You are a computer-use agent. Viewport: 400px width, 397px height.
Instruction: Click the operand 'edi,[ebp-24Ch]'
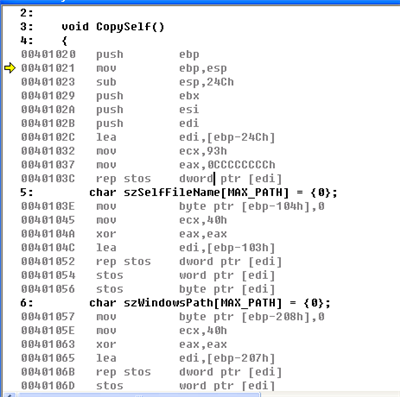pyautogui.click(x=227, y=137)
